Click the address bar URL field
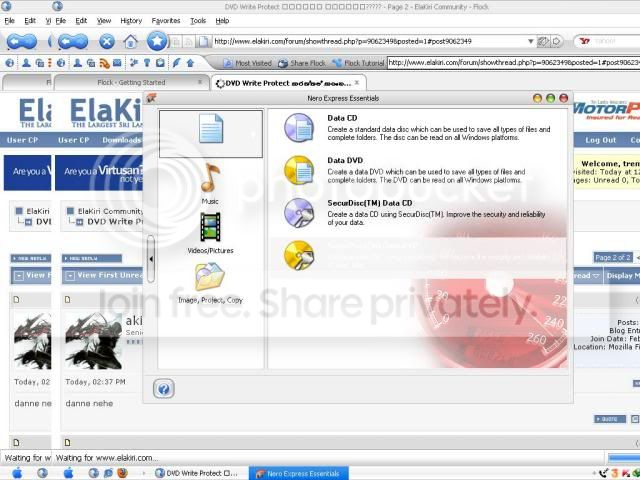 (369, 41)
